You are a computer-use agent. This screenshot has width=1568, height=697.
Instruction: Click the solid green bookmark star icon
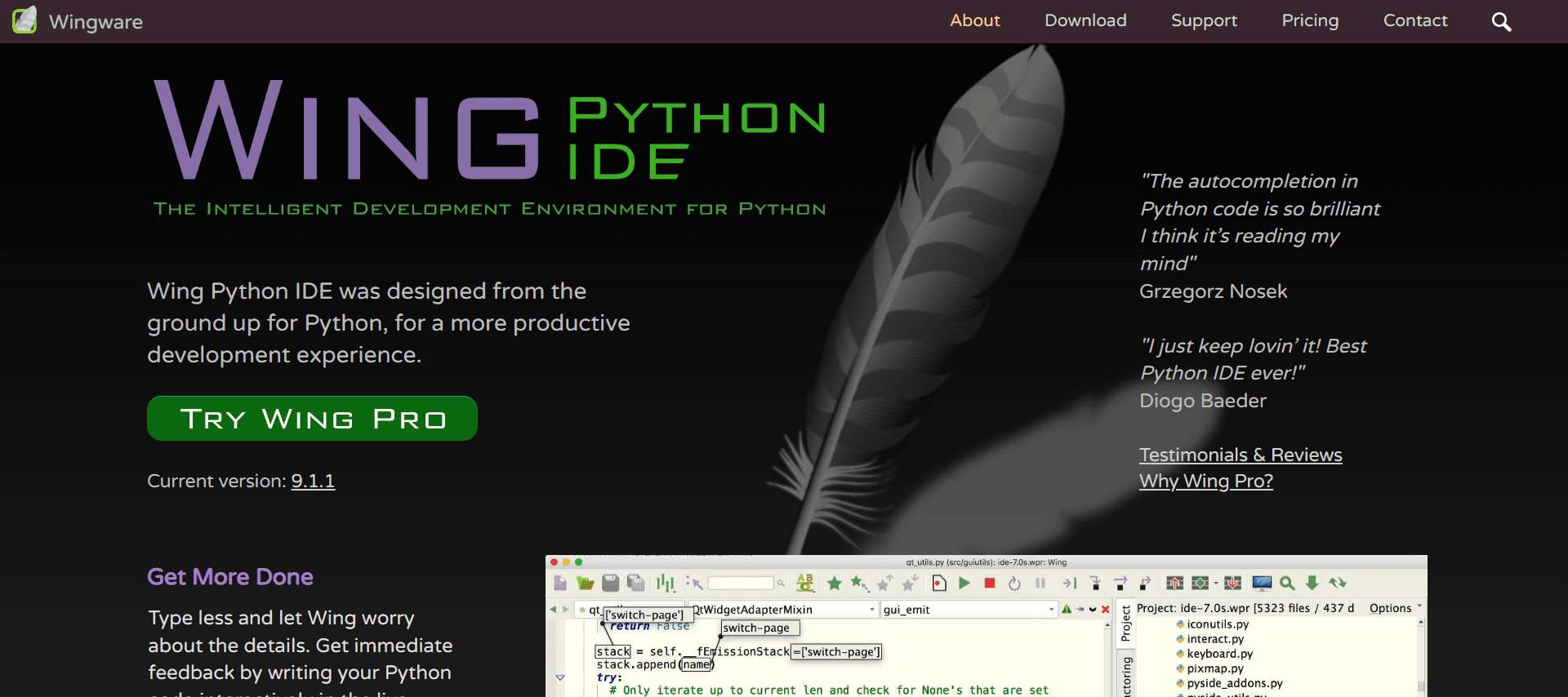pyautogui.click(x=834, y=584)
